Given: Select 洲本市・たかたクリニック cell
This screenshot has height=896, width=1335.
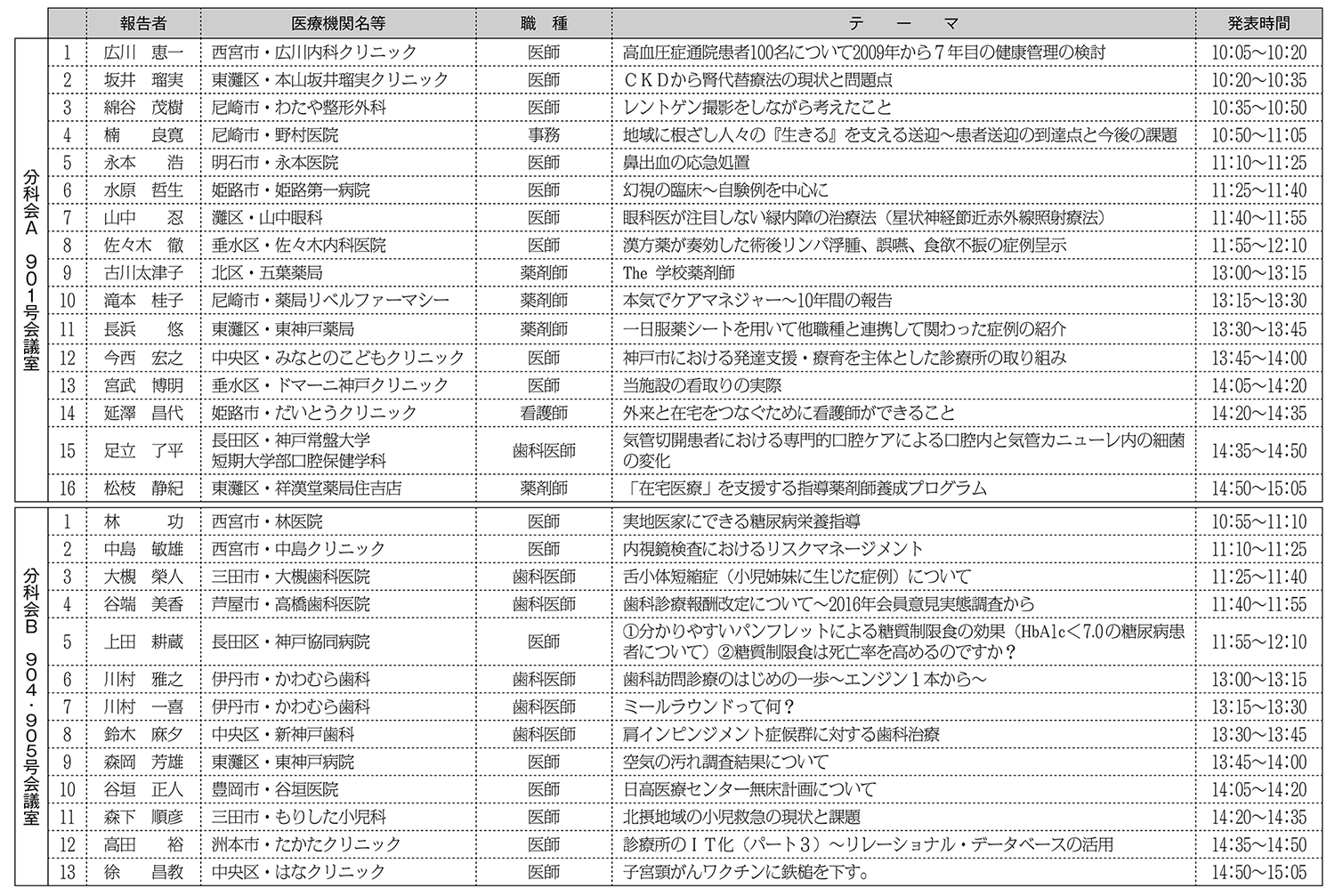Looking at the screenshot, I should [306, 844].
